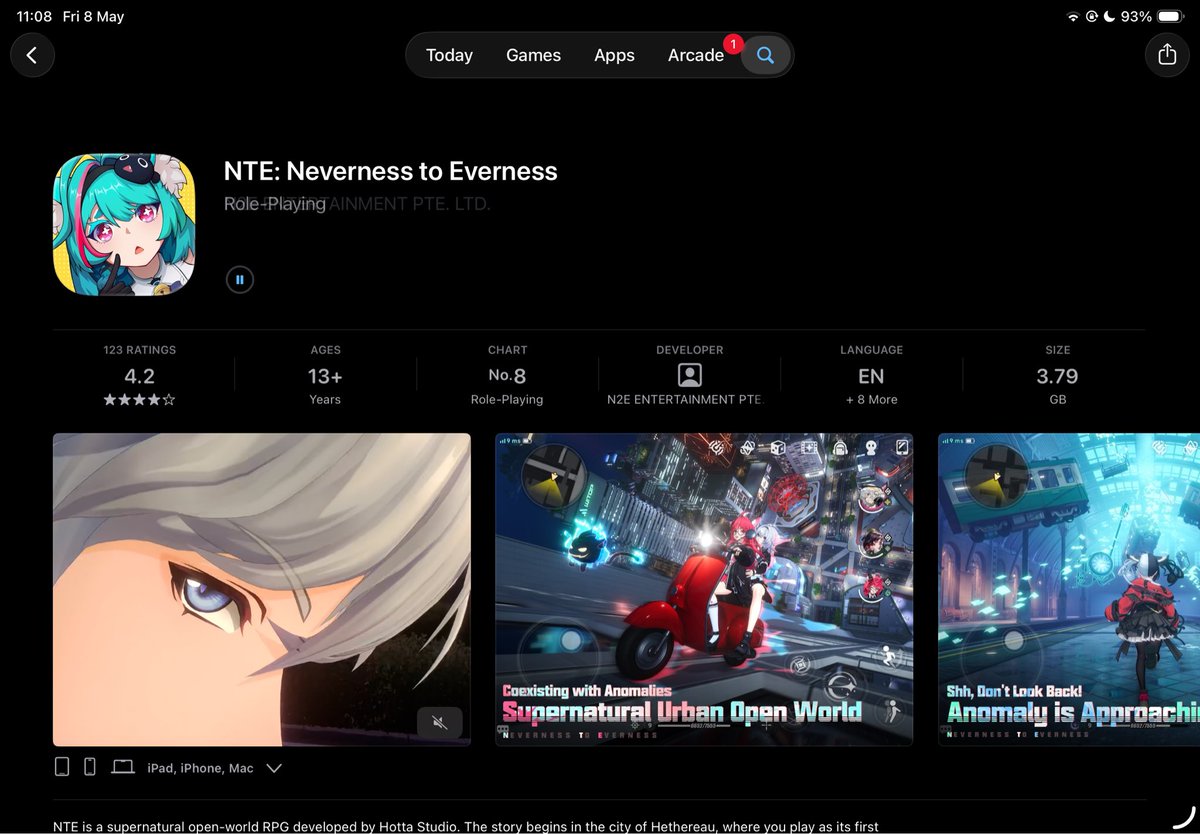
Task: Switch to the Games tab
Action: click(x=533, y=55)
